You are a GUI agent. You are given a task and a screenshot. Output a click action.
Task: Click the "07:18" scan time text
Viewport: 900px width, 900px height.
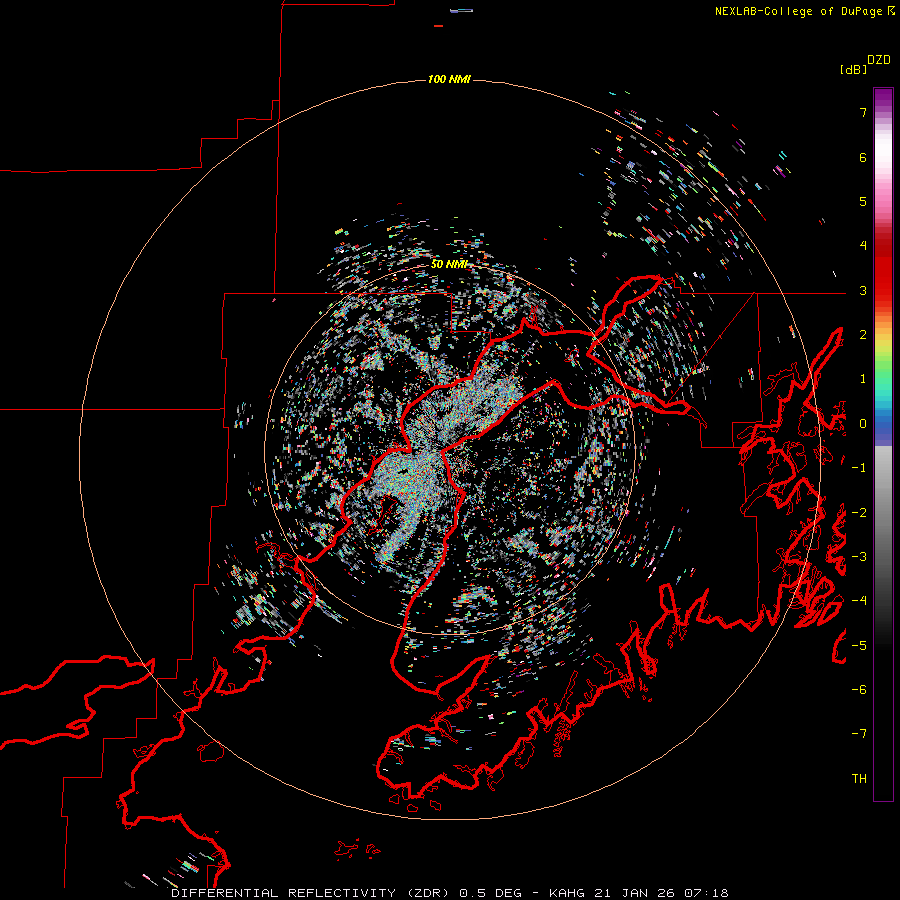706,893
